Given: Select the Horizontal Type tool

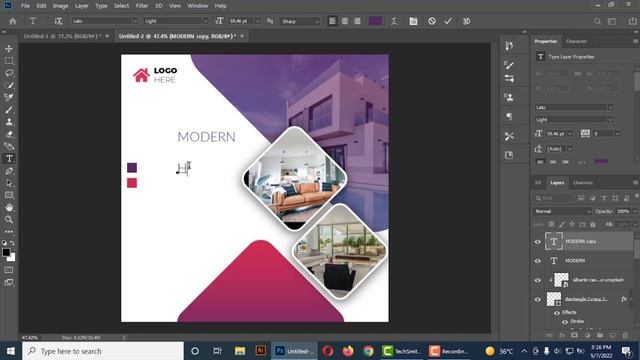Looking at the screenshot, I should [x=9, y=158].
